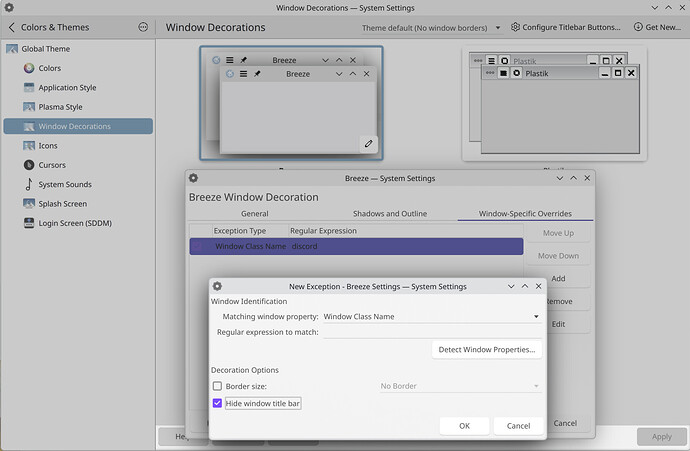Viewport: 690px width, 451px height.
Task: Select the Cursors sidebar entry
Action: [50, 165]
